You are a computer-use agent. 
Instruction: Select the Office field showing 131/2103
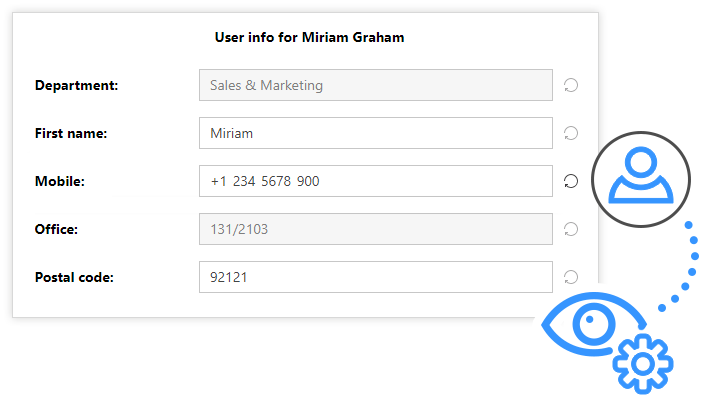point(376,229)
